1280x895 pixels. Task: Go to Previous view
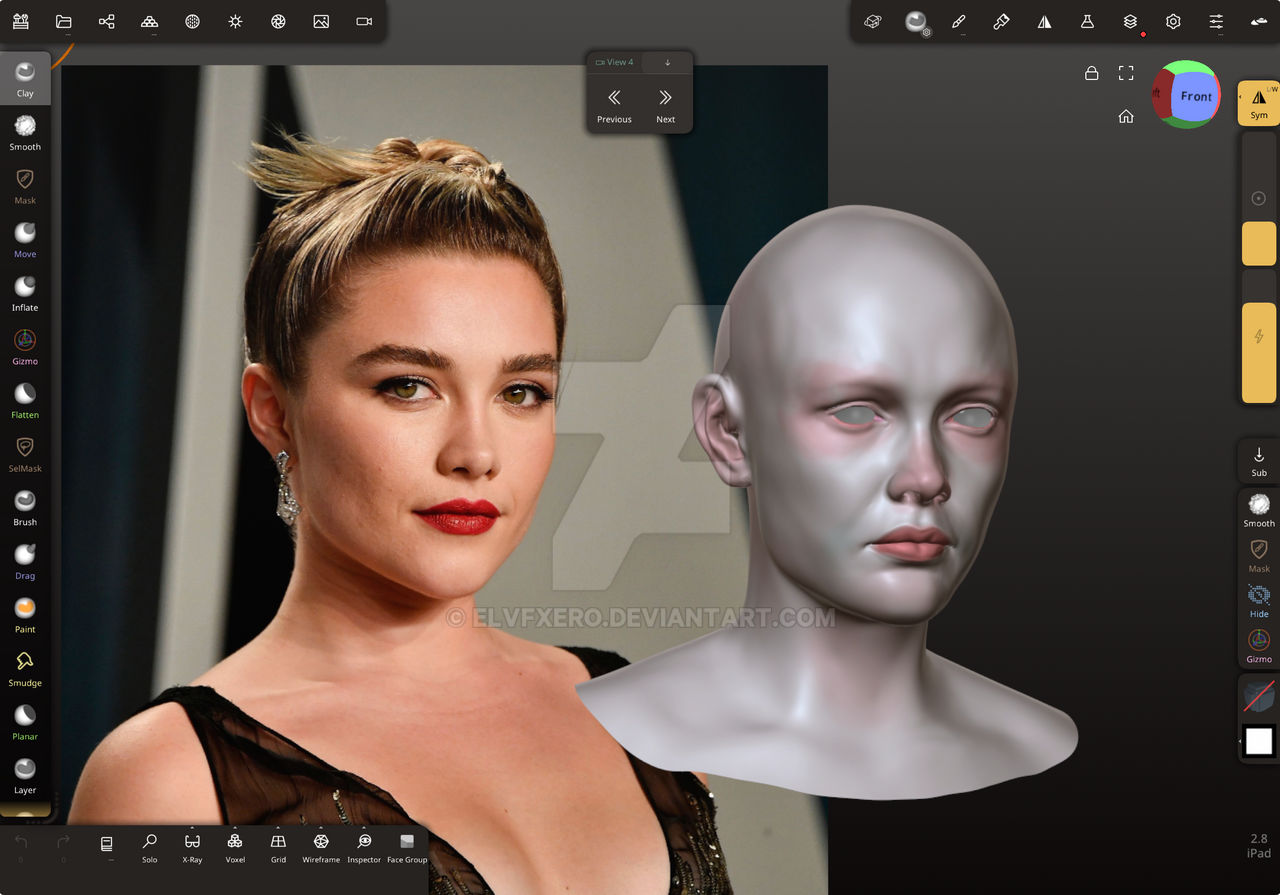point(614,105)
